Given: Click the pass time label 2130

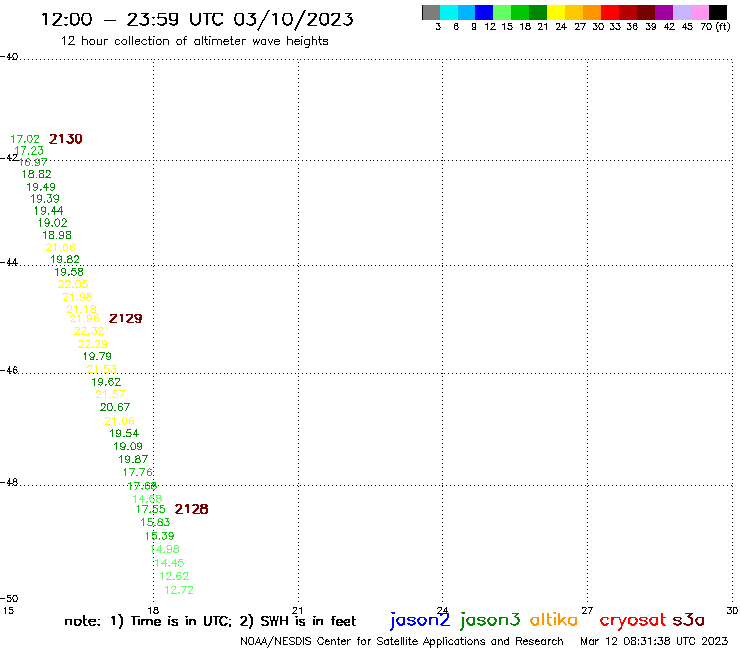Looking at the screenshot, I should pyautogui.click(x=66, y=139).
